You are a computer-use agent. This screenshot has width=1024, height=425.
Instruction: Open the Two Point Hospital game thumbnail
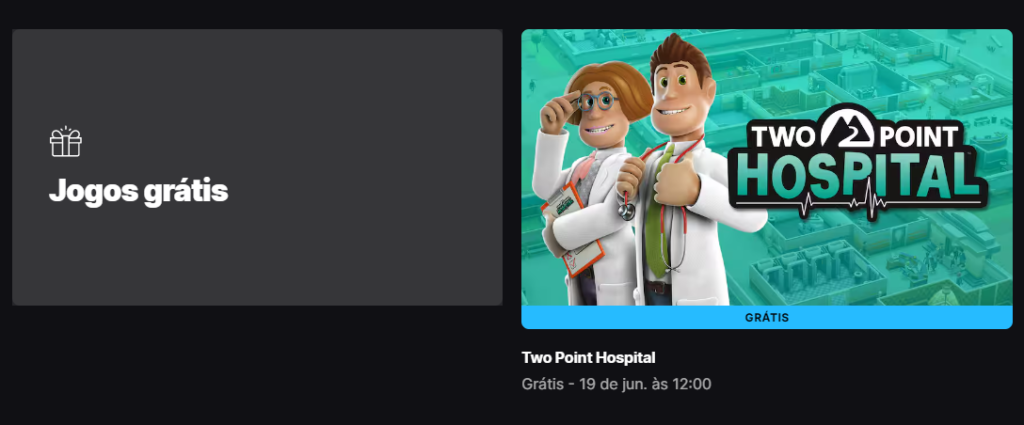pos(767,167)
